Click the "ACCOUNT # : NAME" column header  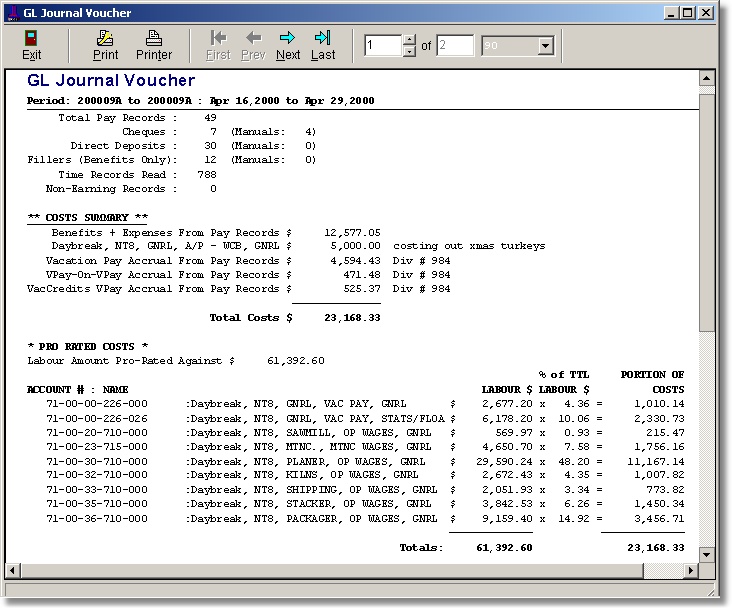(x=77, y=389)
